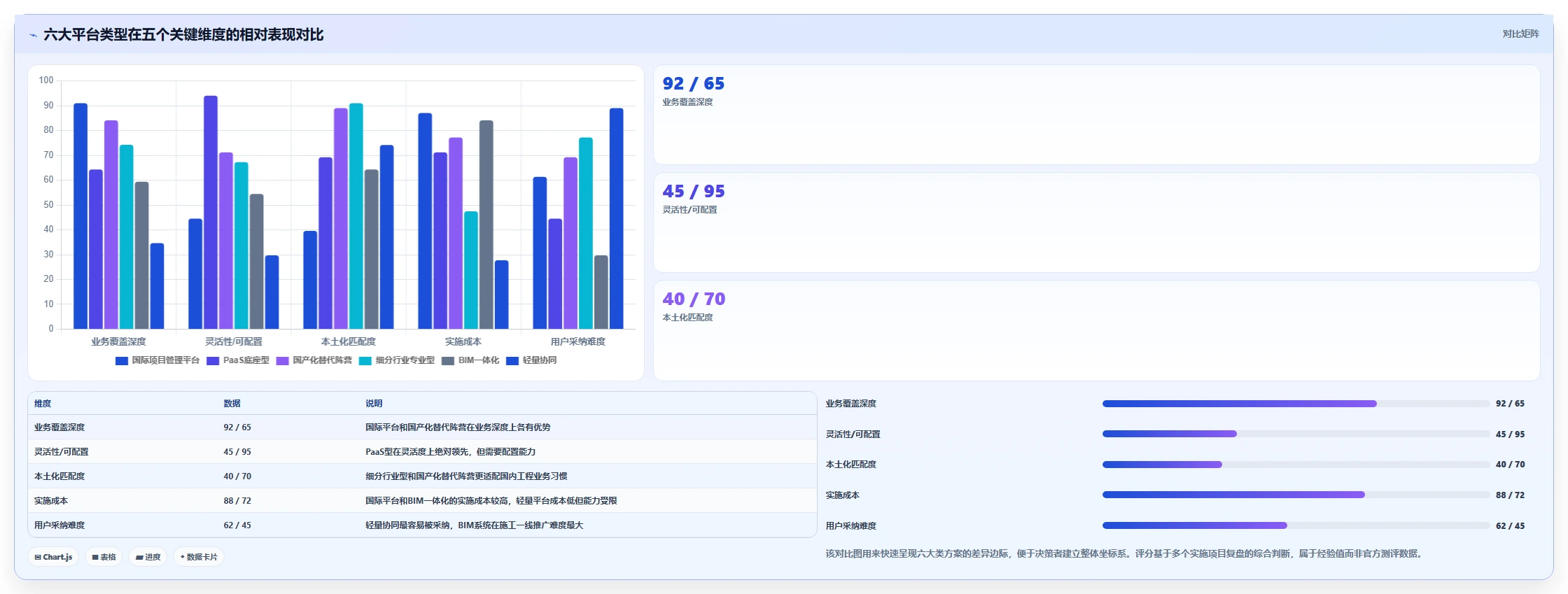Click the 62 / 45 value beside 用户采纳难度 progress bar
Viewport: 1568px width, 594px height.
1510,525
